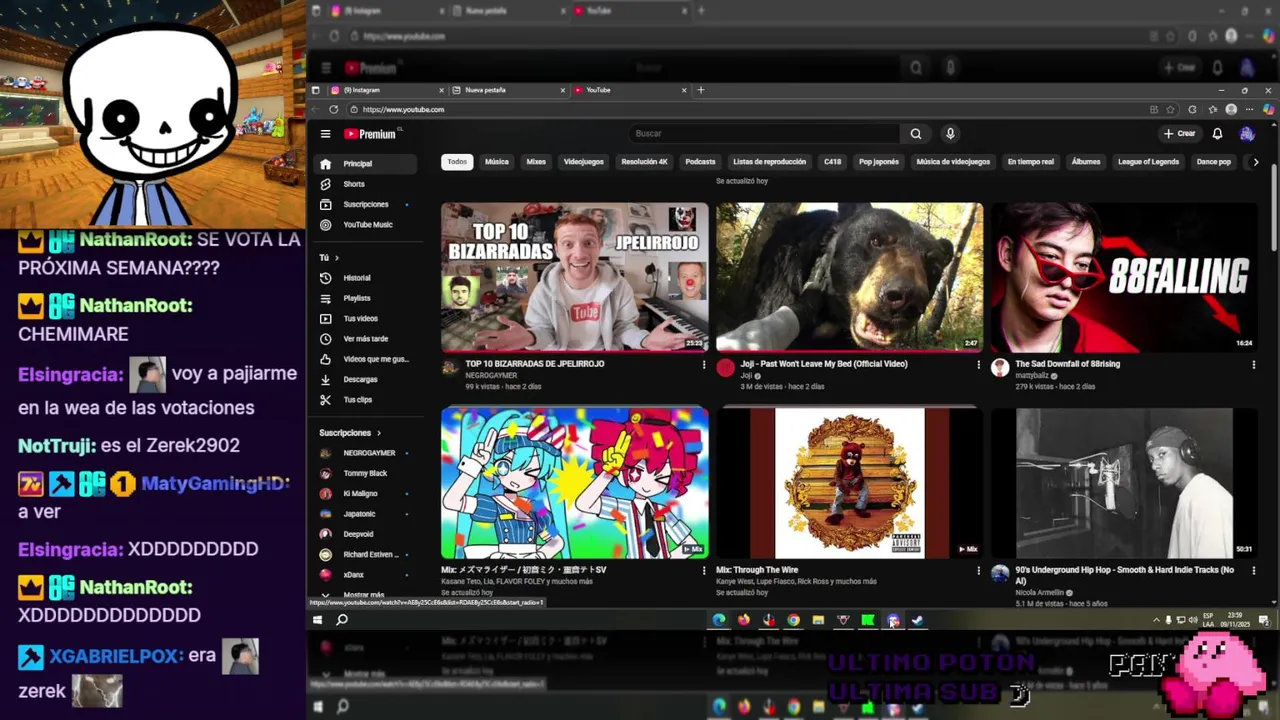The height and width of the screenshot is (720, 1280).
Task: Open three-dot menu for 90's Underground Hip Hop video
Action: 1253,571
